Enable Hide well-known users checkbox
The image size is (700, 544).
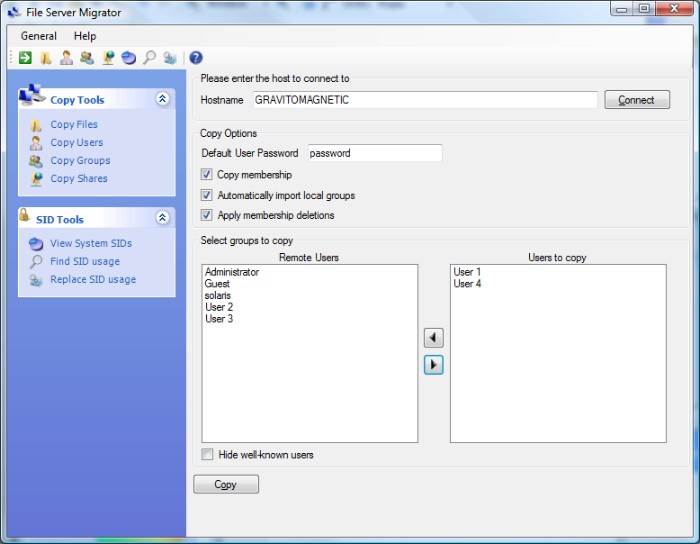click(x=207, y=455)
